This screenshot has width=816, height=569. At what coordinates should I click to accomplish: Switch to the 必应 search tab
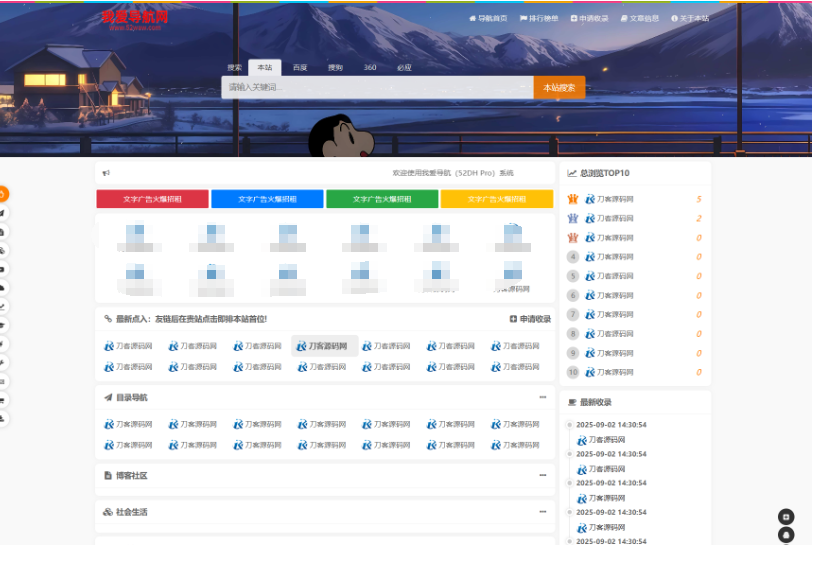pos(404,68)
